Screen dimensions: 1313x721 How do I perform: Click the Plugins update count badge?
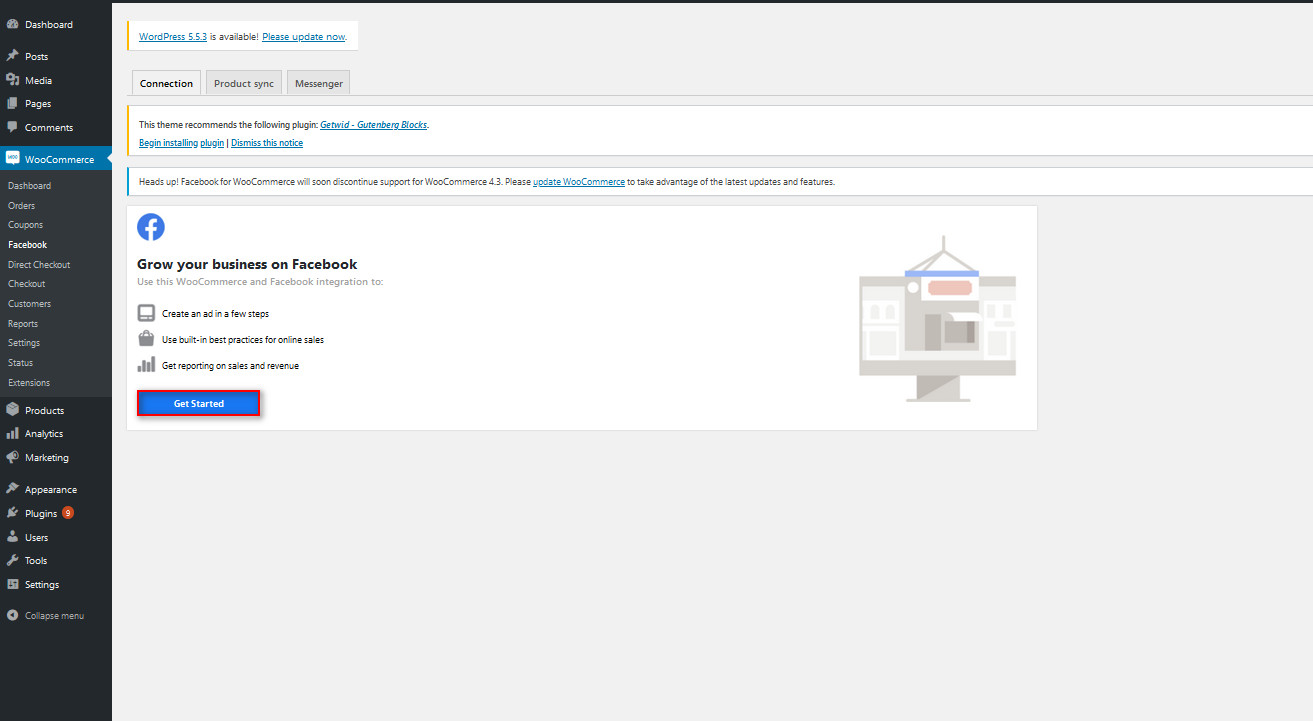[x=68, y=513]
